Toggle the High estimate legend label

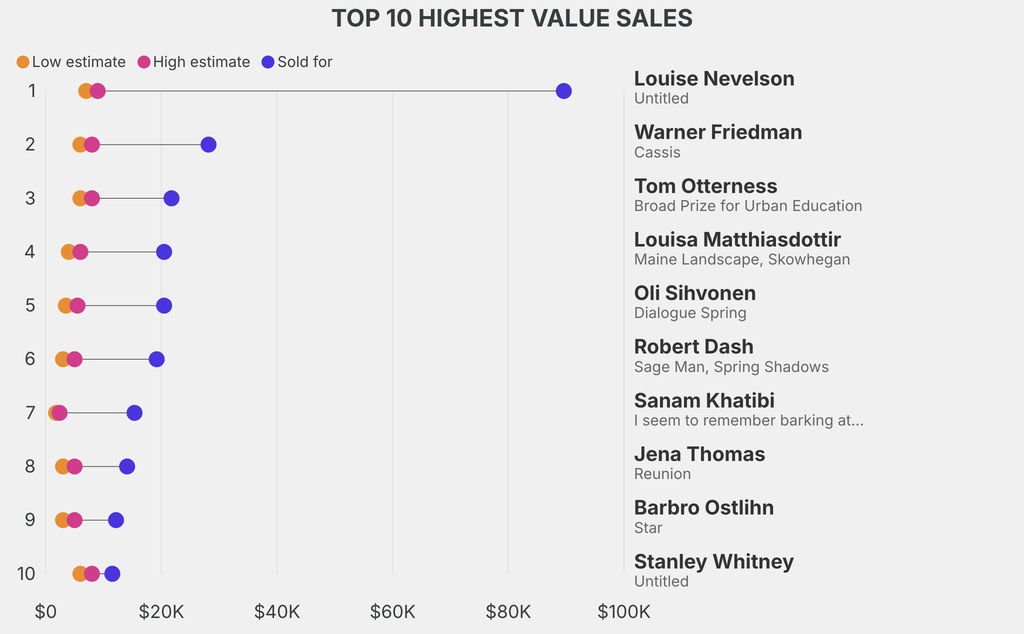click(201, 62)
